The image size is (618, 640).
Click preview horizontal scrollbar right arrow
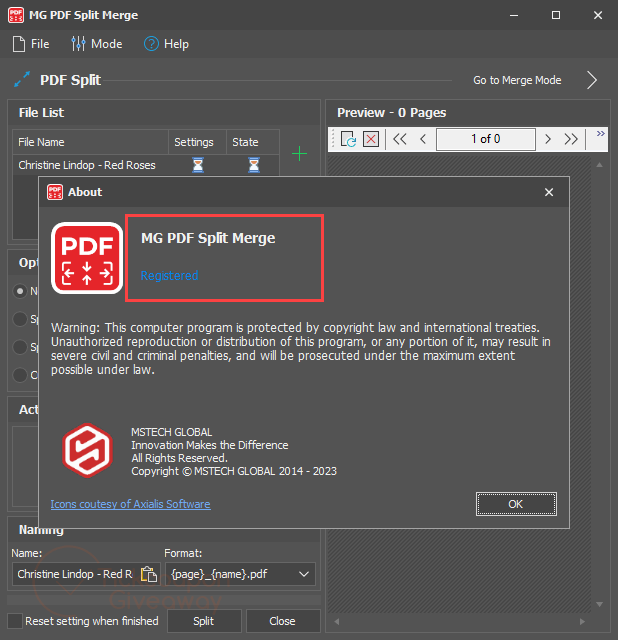click(582, 622)
